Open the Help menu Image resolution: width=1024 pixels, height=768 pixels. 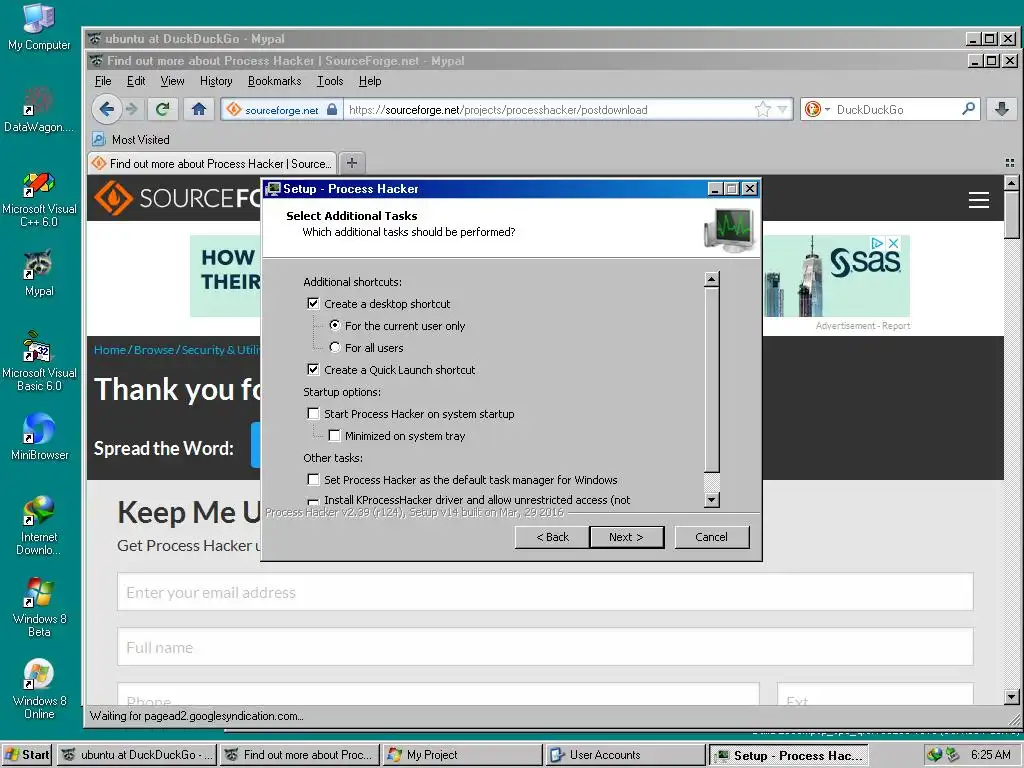370,81
